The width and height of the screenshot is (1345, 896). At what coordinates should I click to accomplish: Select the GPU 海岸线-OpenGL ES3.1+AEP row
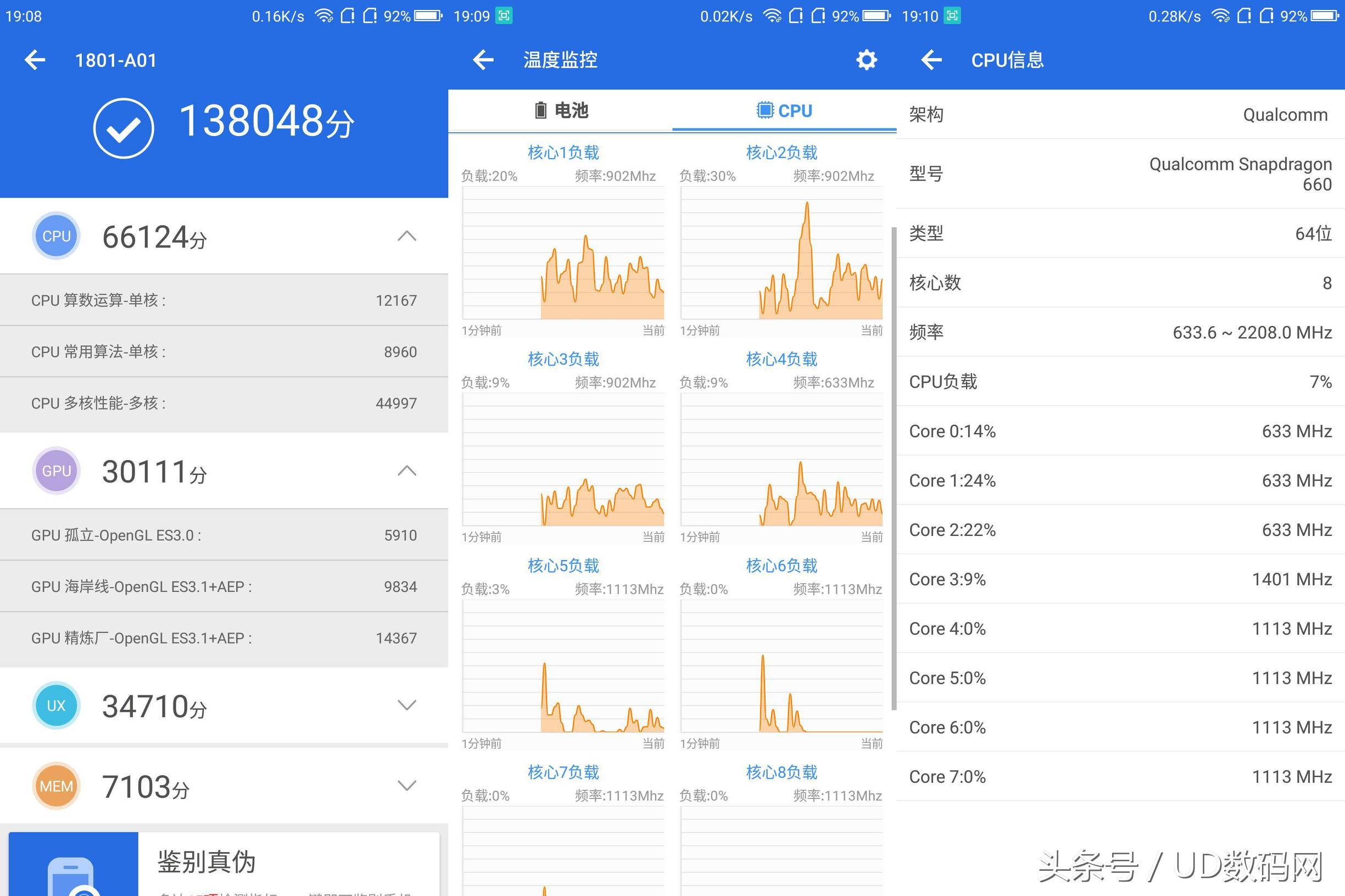224,586
